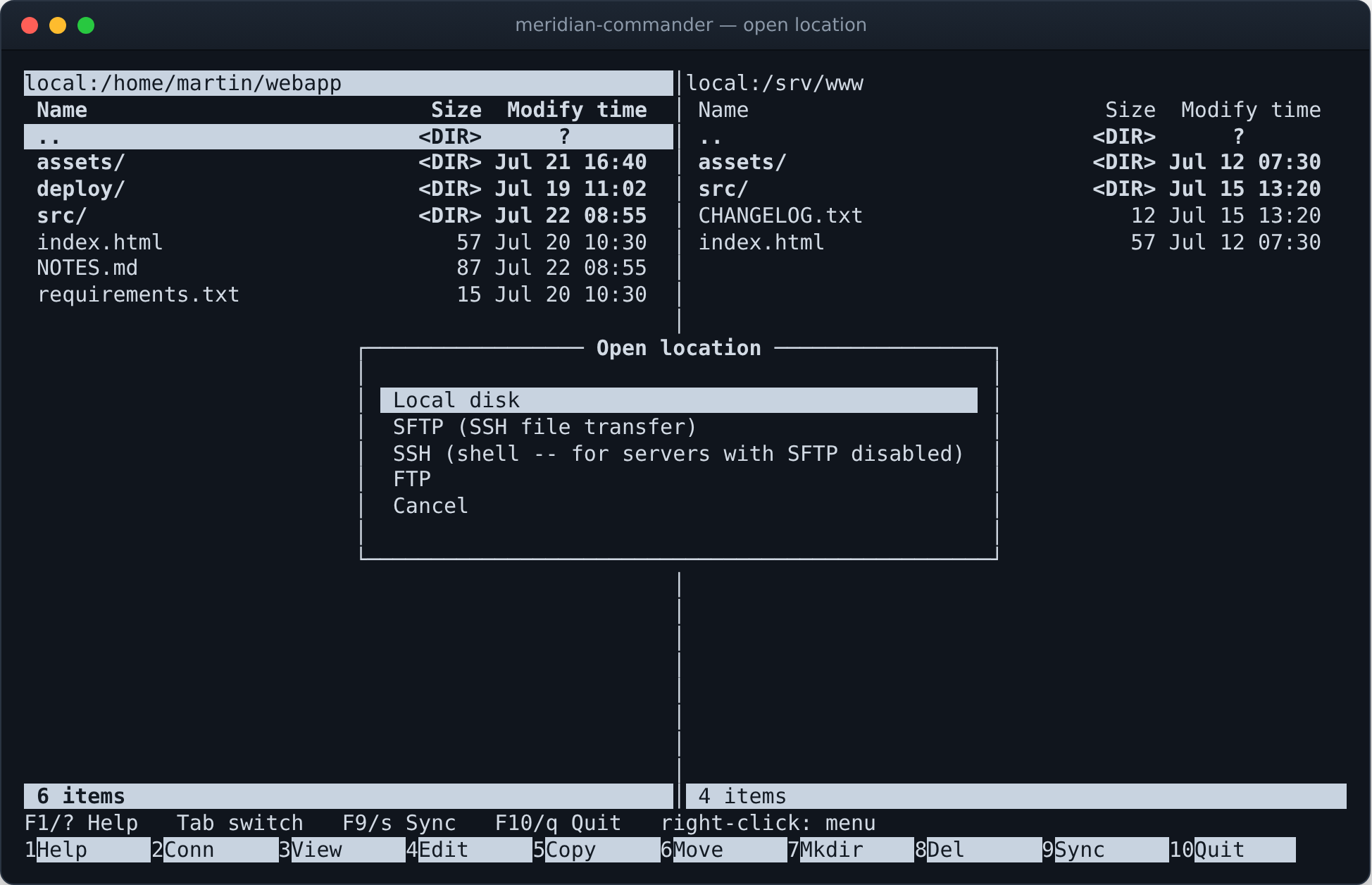Viewport: 1372px width, 885px height.
Task: Click the 10 Quit function key
Action: click(x=1233, y=850)
